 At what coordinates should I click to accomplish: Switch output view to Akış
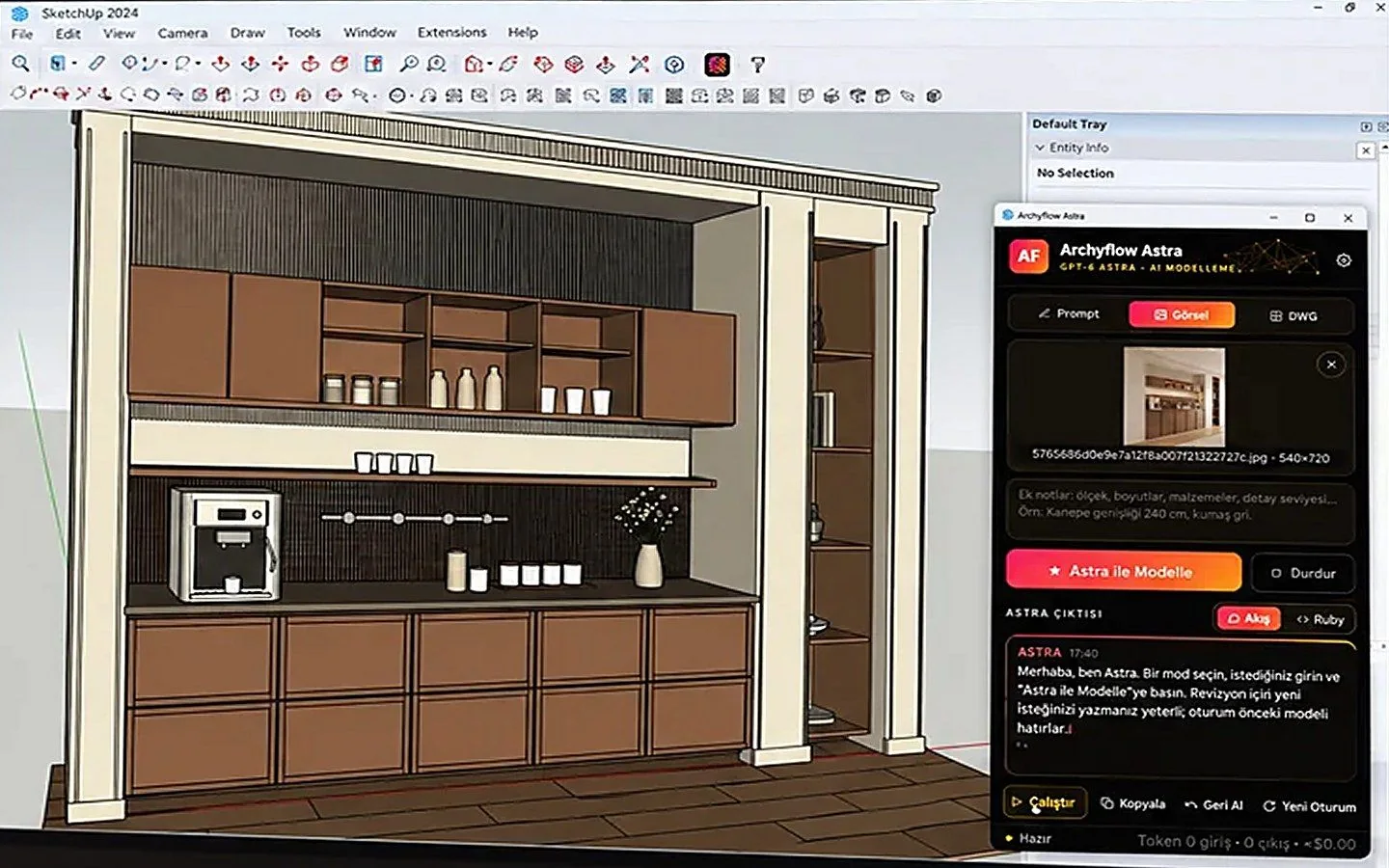point(1248,618)
